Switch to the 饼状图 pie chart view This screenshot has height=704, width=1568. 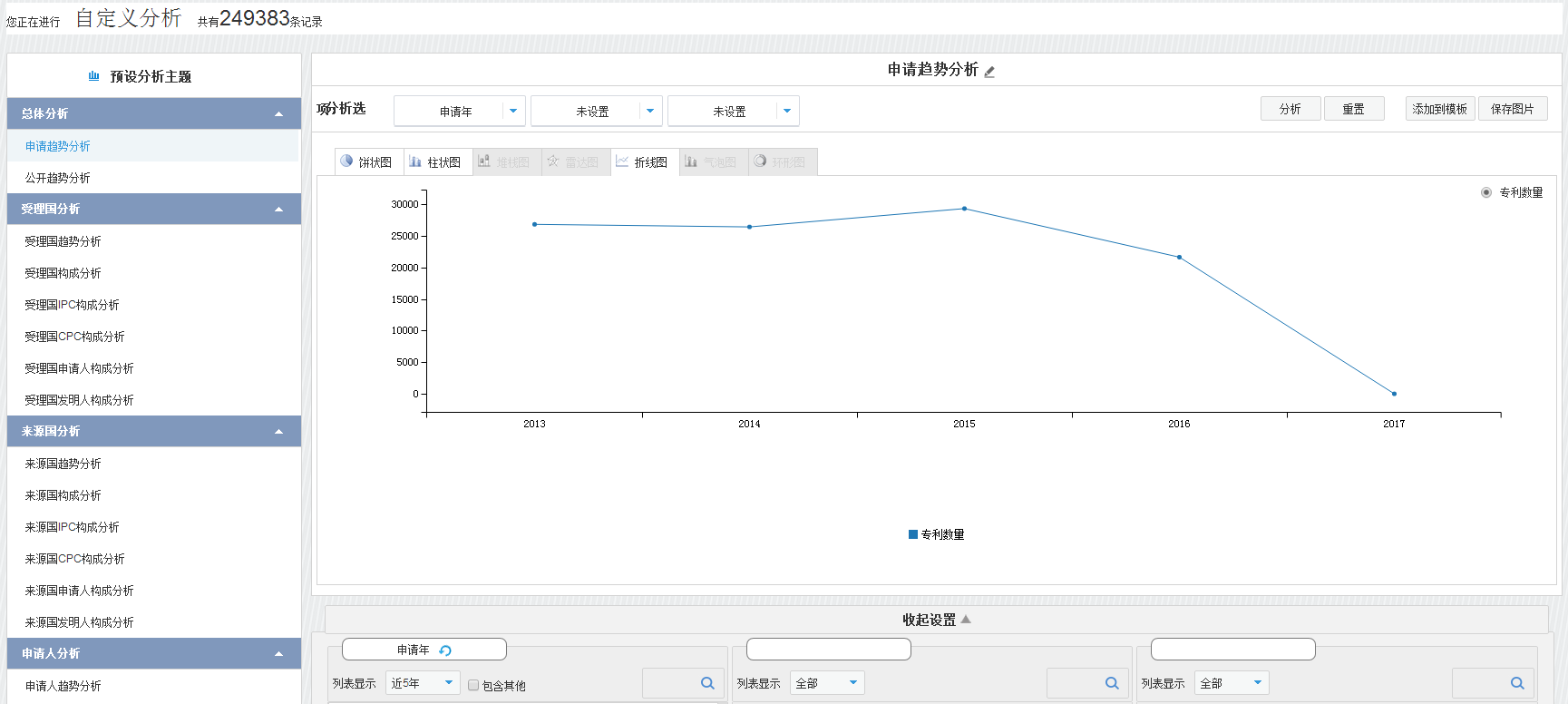coord(366,162)
